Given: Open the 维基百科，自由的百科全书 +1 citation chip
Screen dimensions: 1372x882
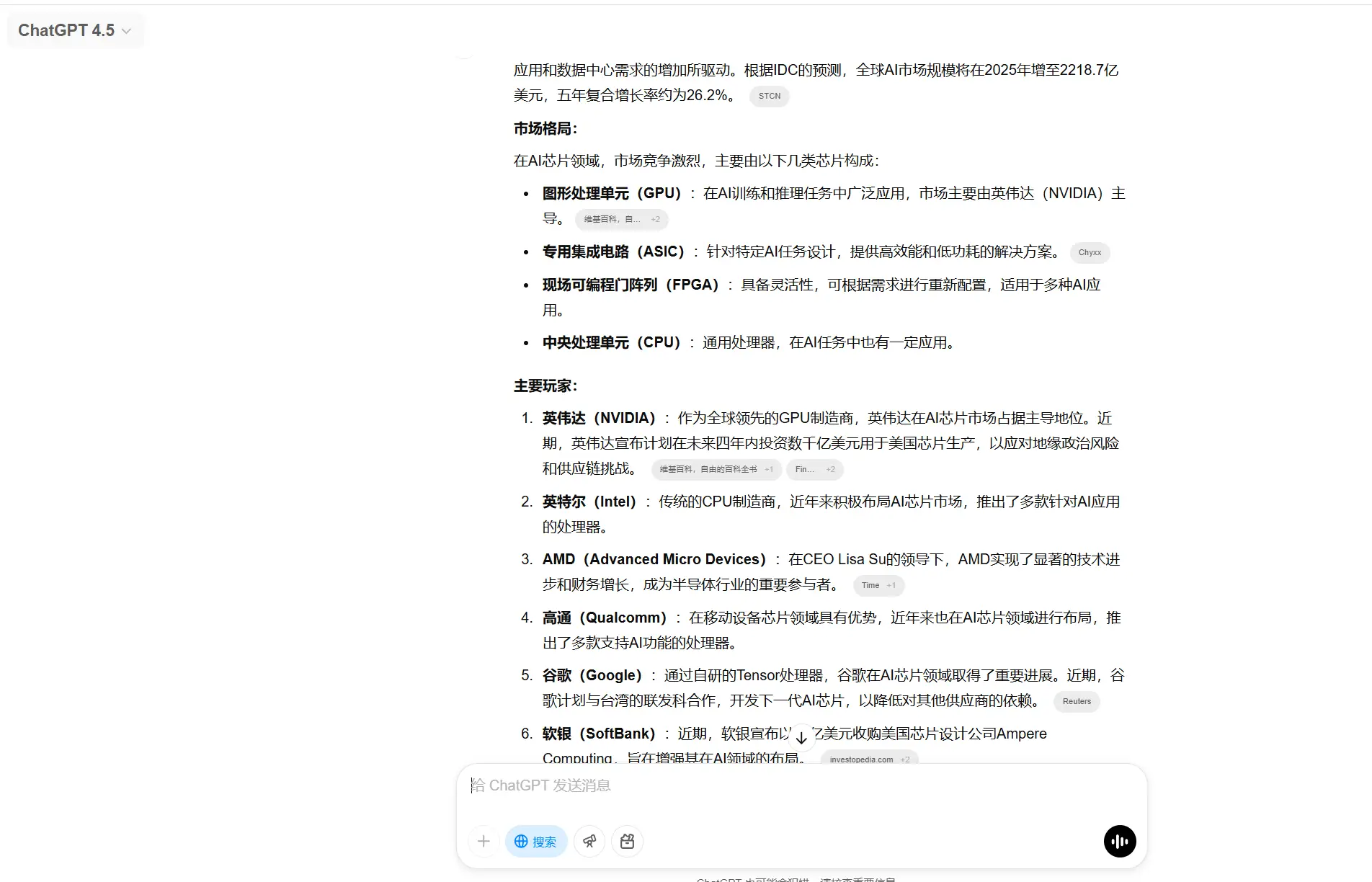Looking at the screenshot, I should click(716, 469).
